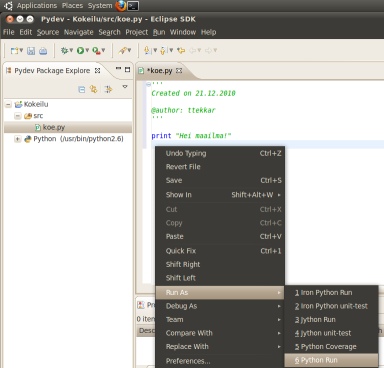Click the Save icon in the toolbar
This screenshot has height=368, width=384.
point(31,51)
